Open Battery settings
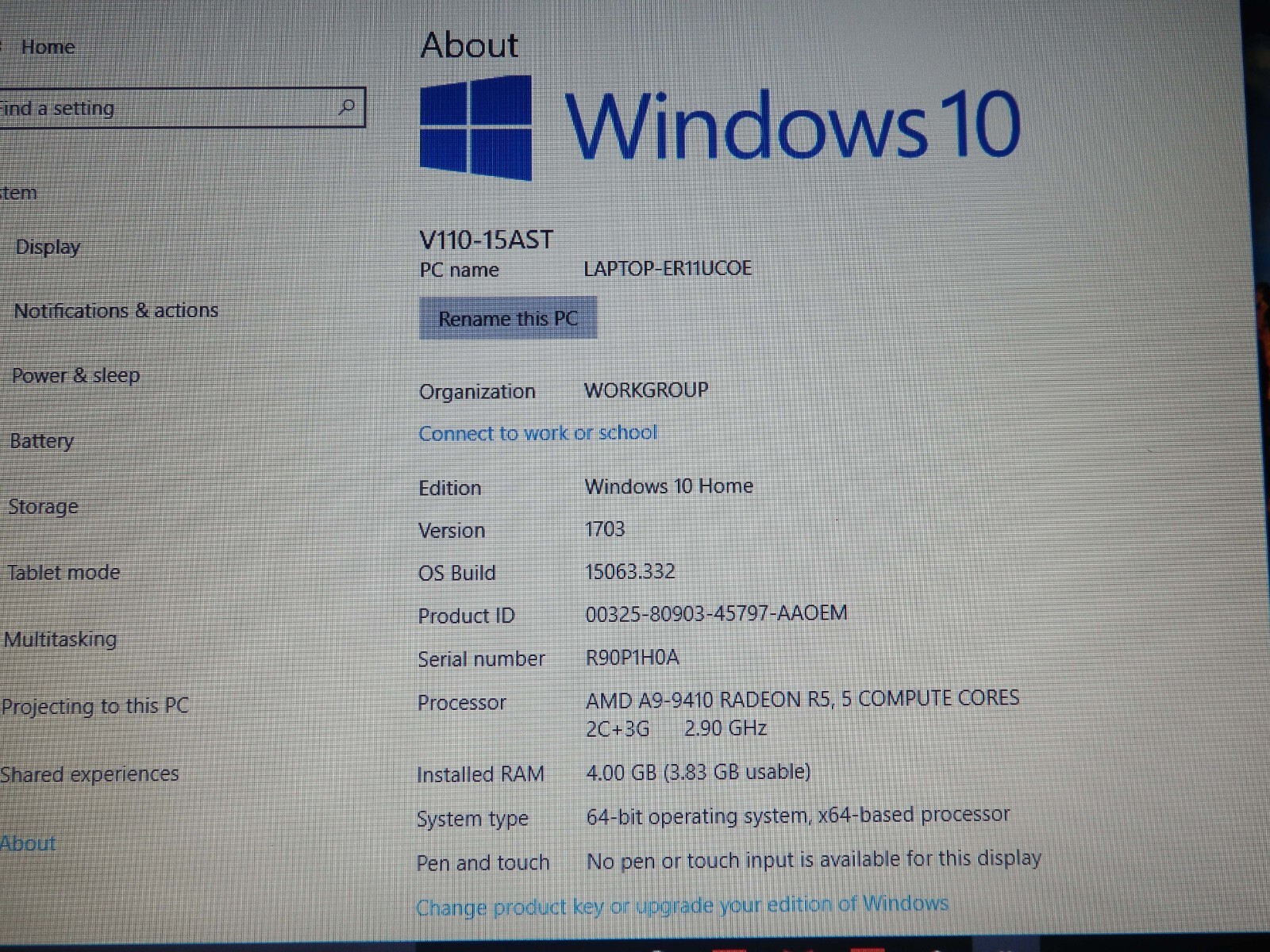This screenshot has width=1270, height=952. [x=41, y=441]
